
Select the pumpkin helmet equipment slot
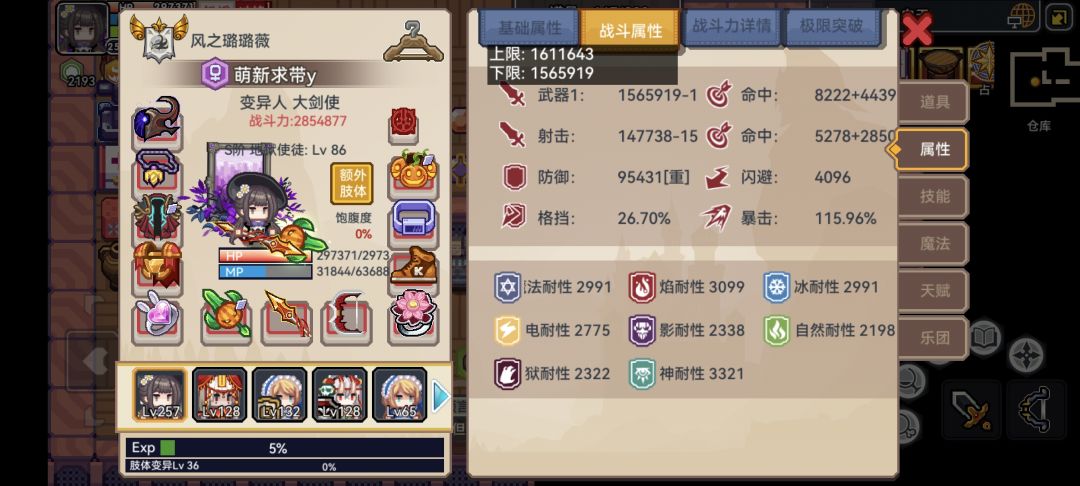[414, 172]
